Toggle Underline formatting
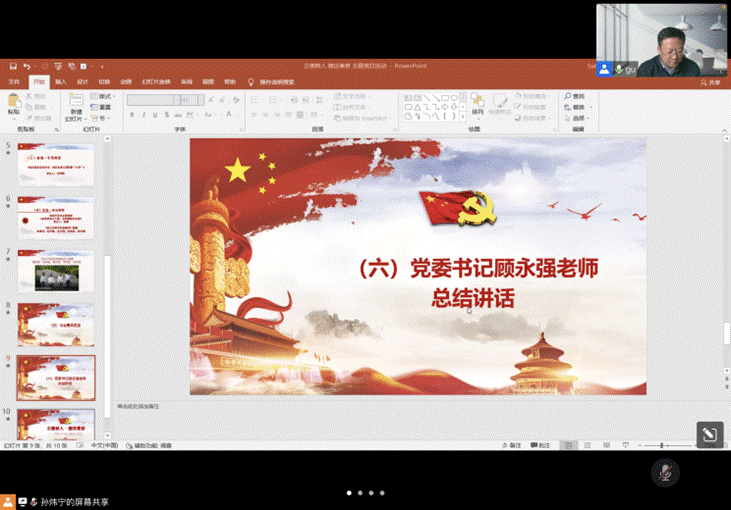Viewport: 731px width, 510px height. tap(155, 115)
